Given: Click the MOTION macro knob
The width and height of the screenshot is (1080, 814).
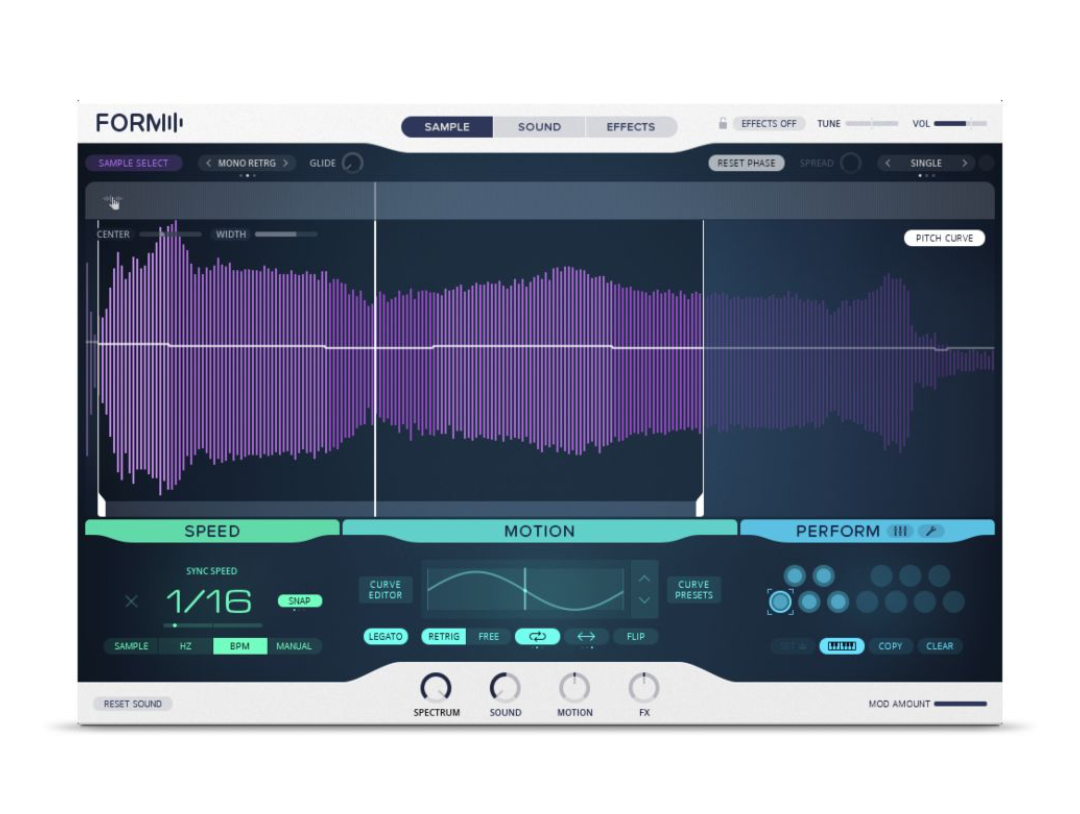Looking at the screenshot, I should pos(574,688).
